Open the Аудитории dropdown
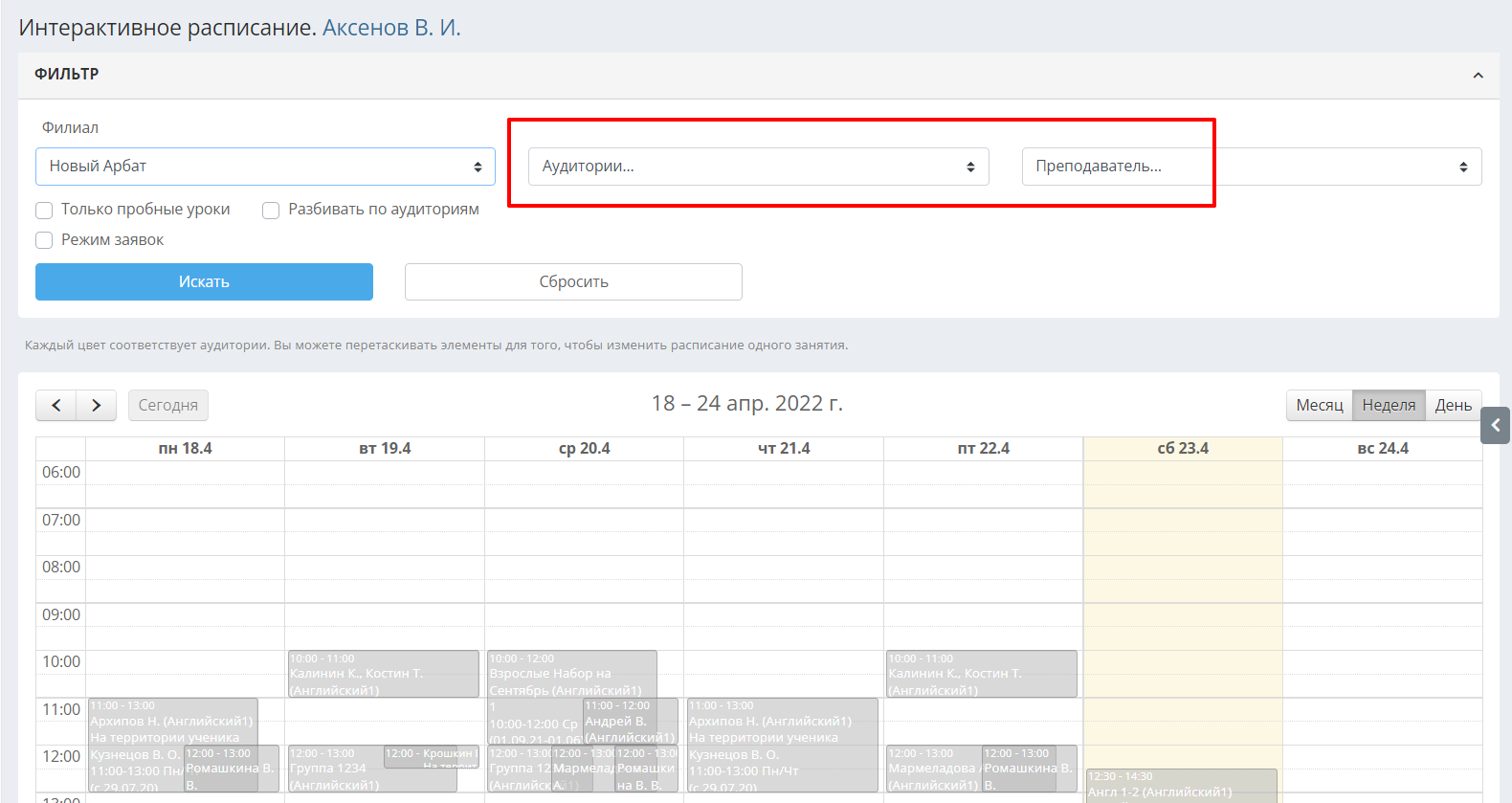The height and width of the screenshot is (803, 1512). tap(758, 167)
